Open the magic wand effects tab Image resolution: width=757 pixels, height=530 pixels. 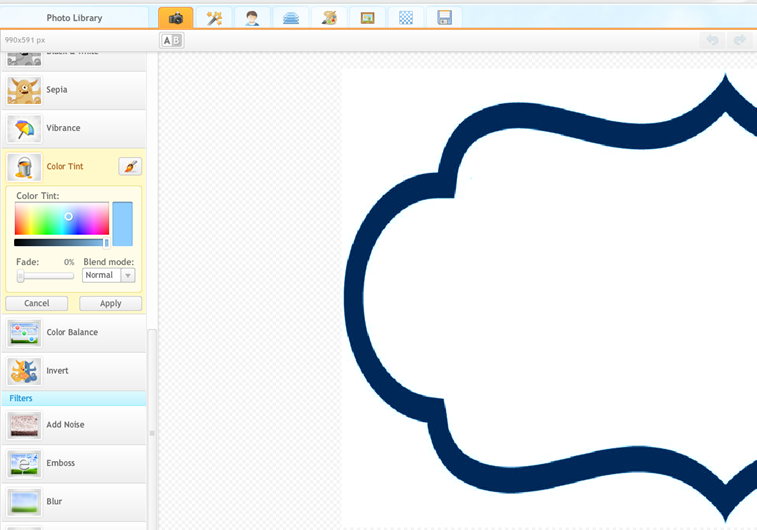[x=214, y=18]
